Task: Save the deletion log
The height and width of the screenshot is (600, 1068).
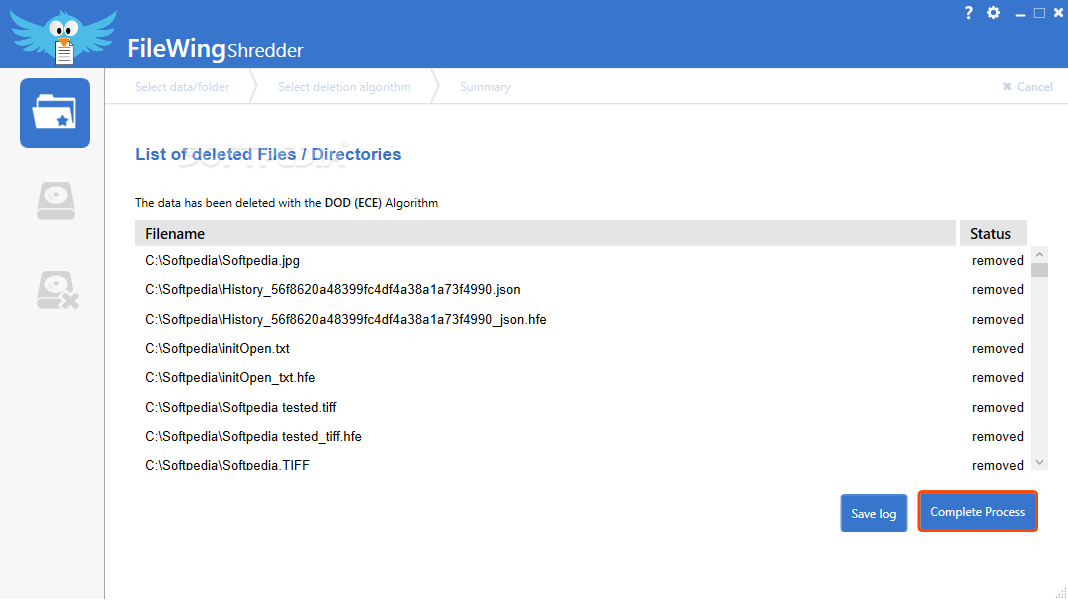Action: [874, 514]
